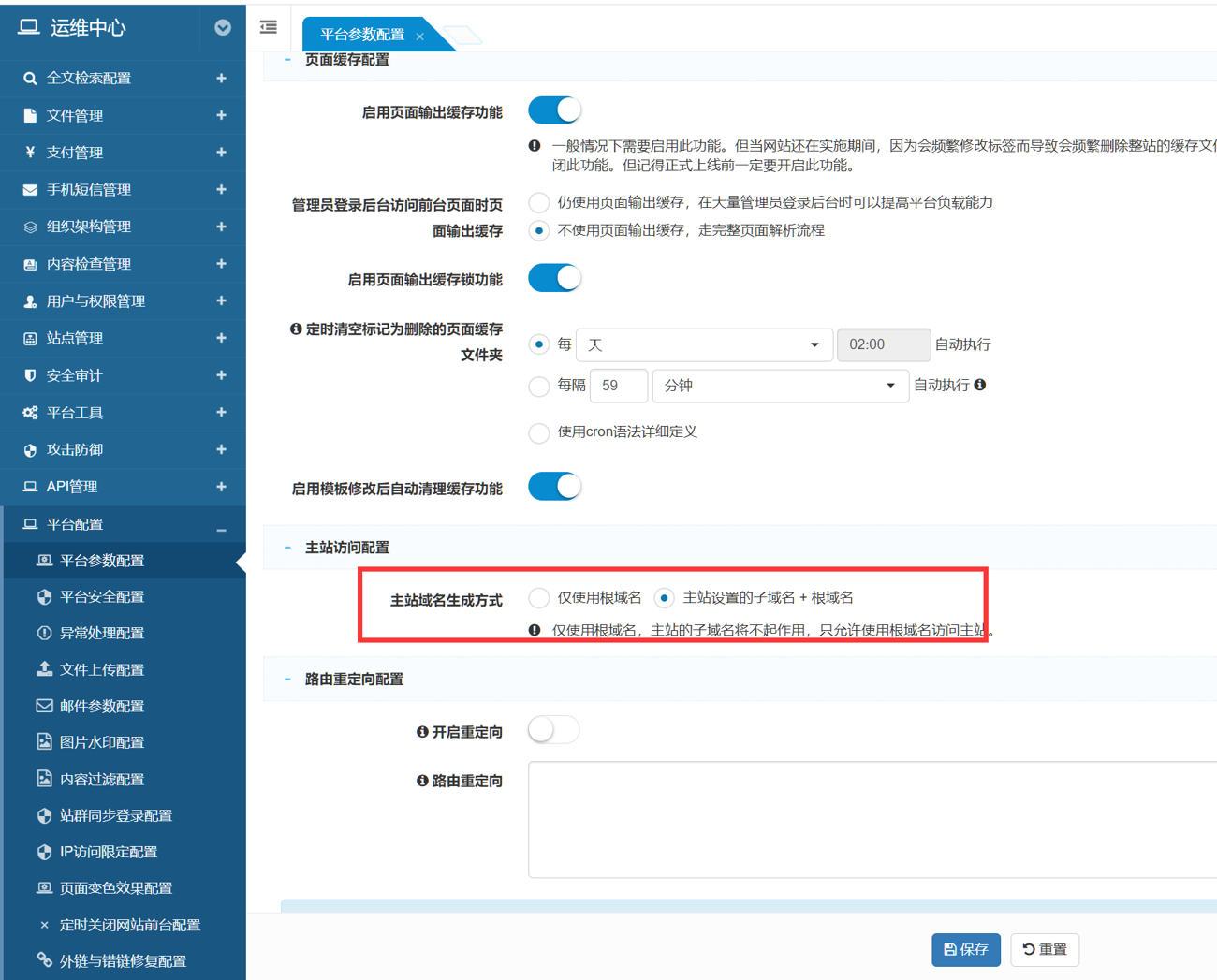Choose 使用cron语法详细定义 radio option
The width and height of the screenshot is (1217, 980).
click(539, 432)
